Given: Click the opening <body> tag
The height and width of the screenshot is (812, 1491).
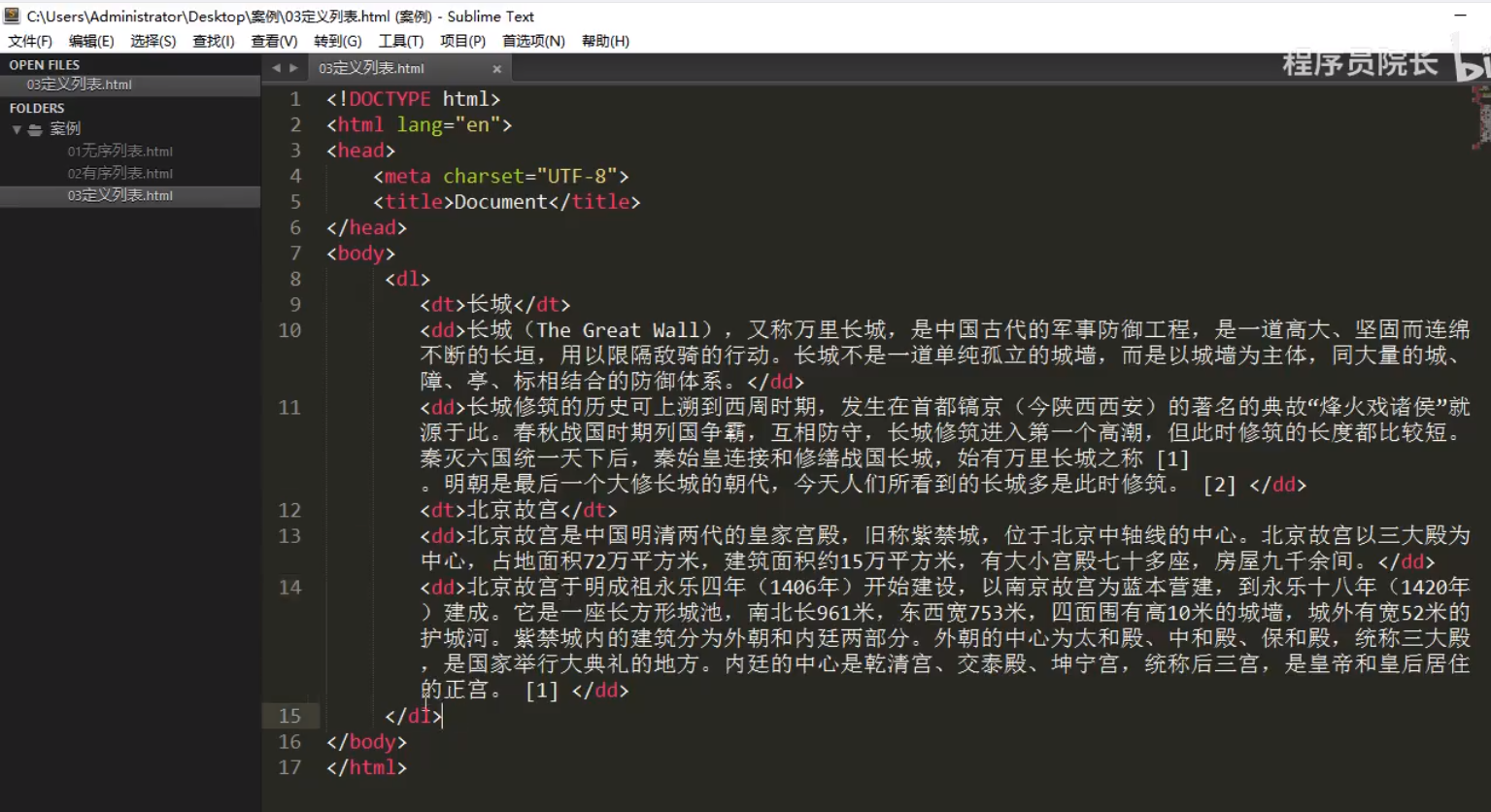Looking at the screenshot, I should (x=360, y=254).
